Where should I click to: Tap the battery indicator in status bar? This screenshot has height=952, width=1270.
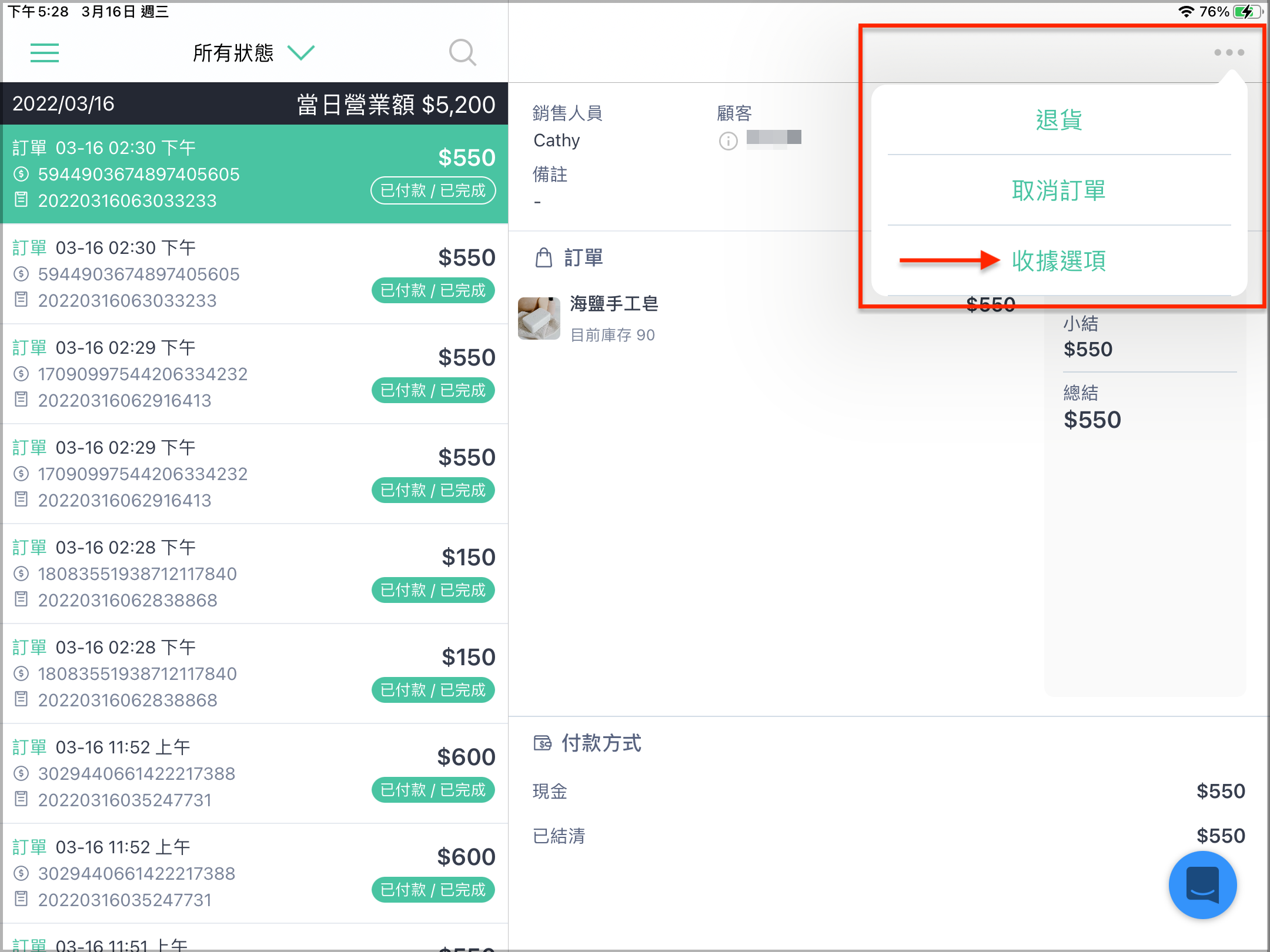pyautogui.click(x=1247, y=12)
